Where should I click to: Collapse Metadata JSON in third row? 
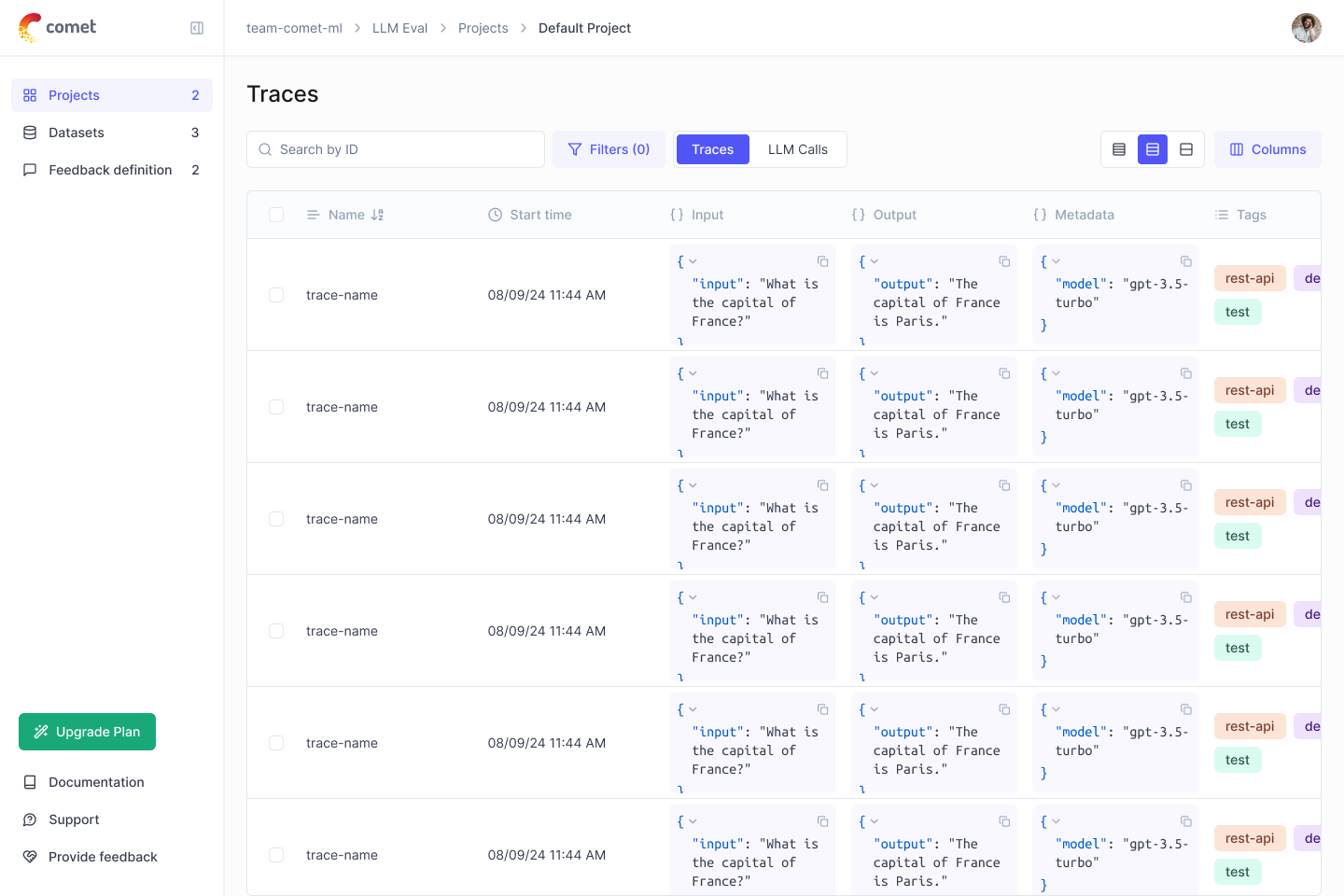(x=1056, y=485)
